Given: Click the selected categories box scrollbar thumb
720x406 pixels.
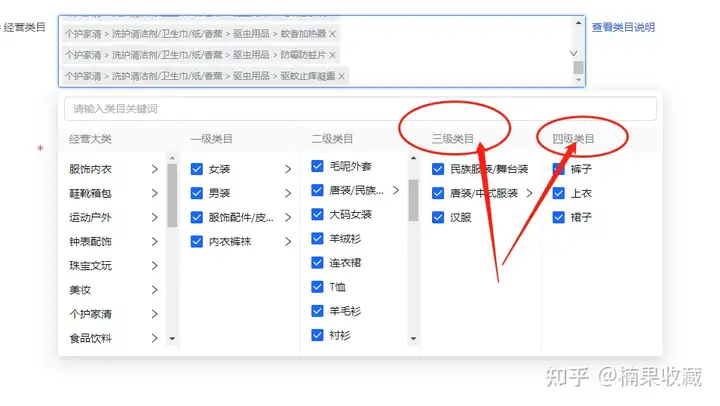Looking at the screenshot, I should pos(579,67).
